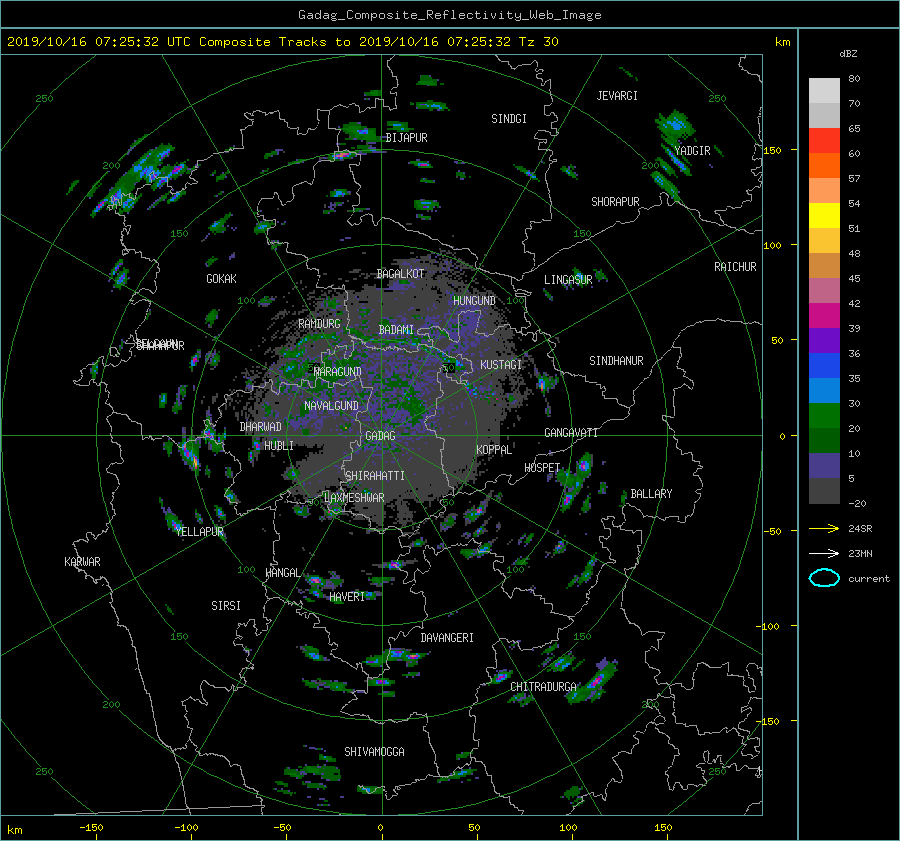Image resolution: width=900 pixels, height=841 pixels.
Task: Click the JEVARGI city label
Action: pyautogui.click(x=617, y=96)
